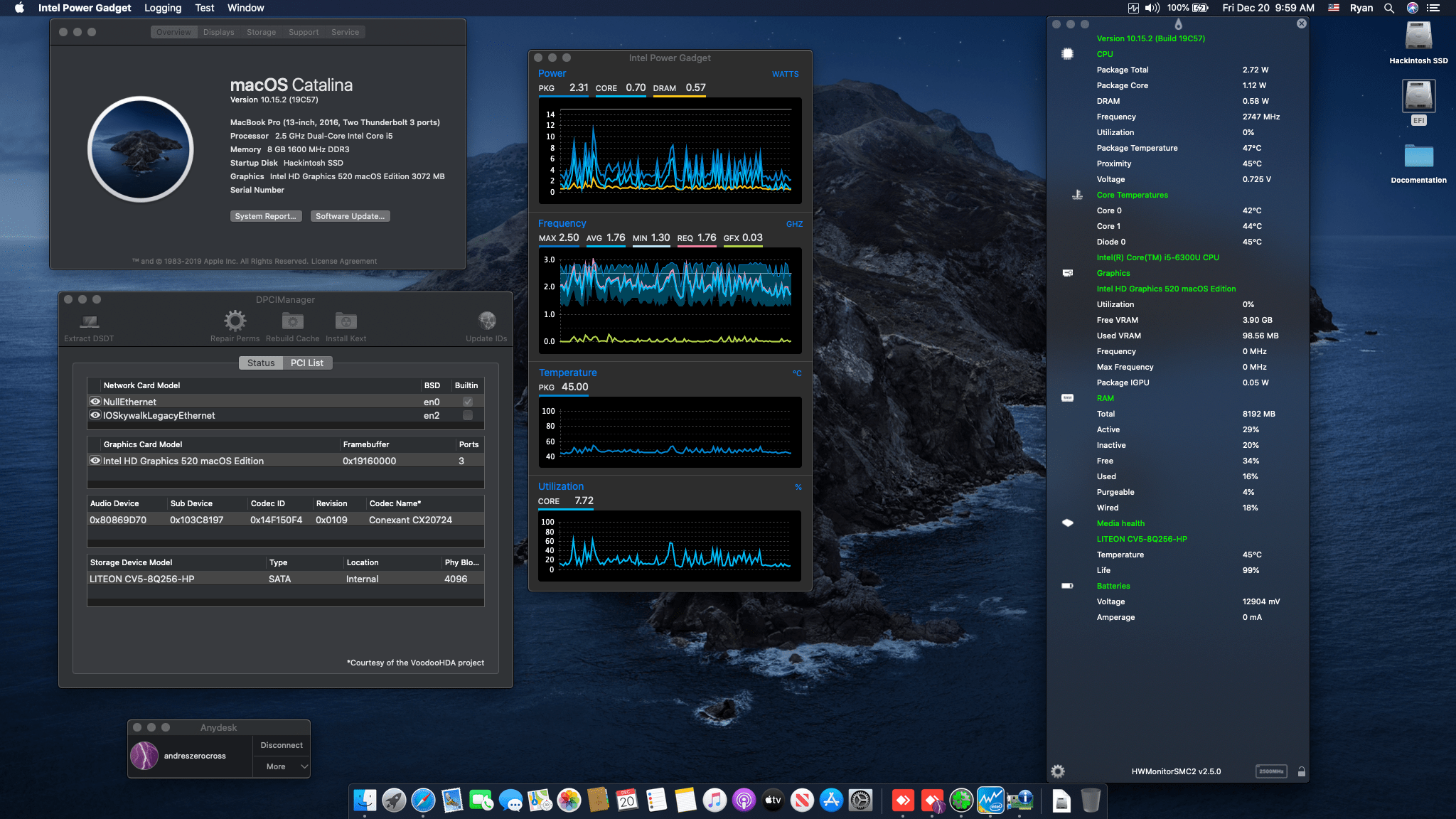Open Storage tab in About This Mac
The height and width of the screenshot is (819, 1456).
click(x=261, y=32)
